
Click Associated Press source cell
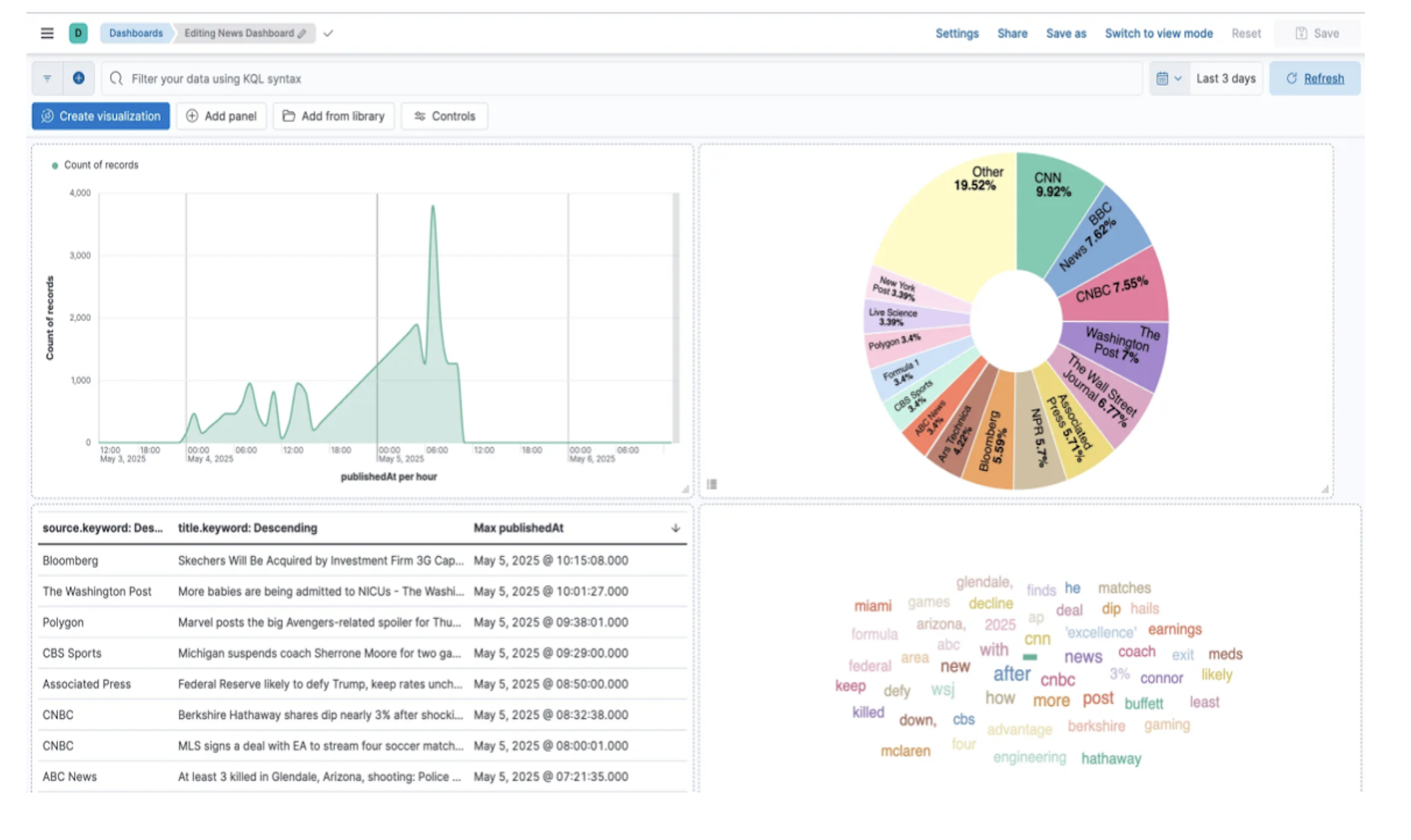point(87,684)
